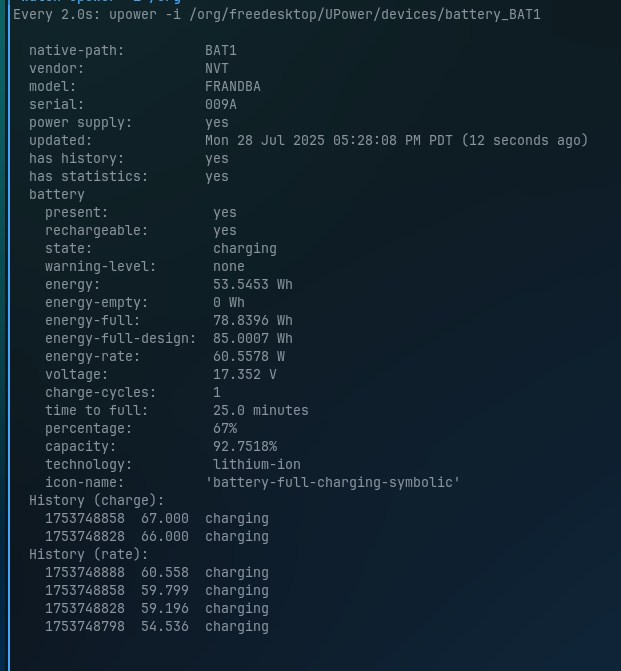This screenshot has width=621, height=671.
Task: Click the percentage value 67%
Action: (x=225, y=429)
